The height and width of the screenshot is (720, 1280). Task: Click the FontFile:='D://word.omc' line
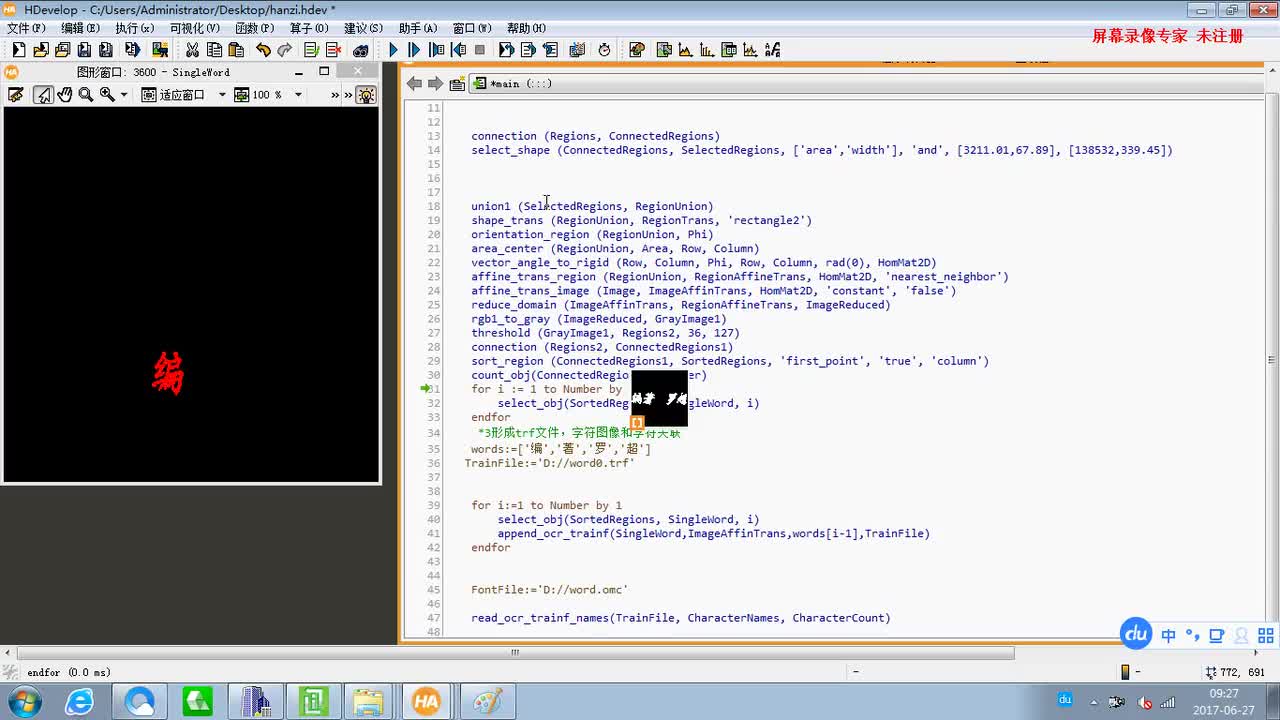click(x=549, y=590)
